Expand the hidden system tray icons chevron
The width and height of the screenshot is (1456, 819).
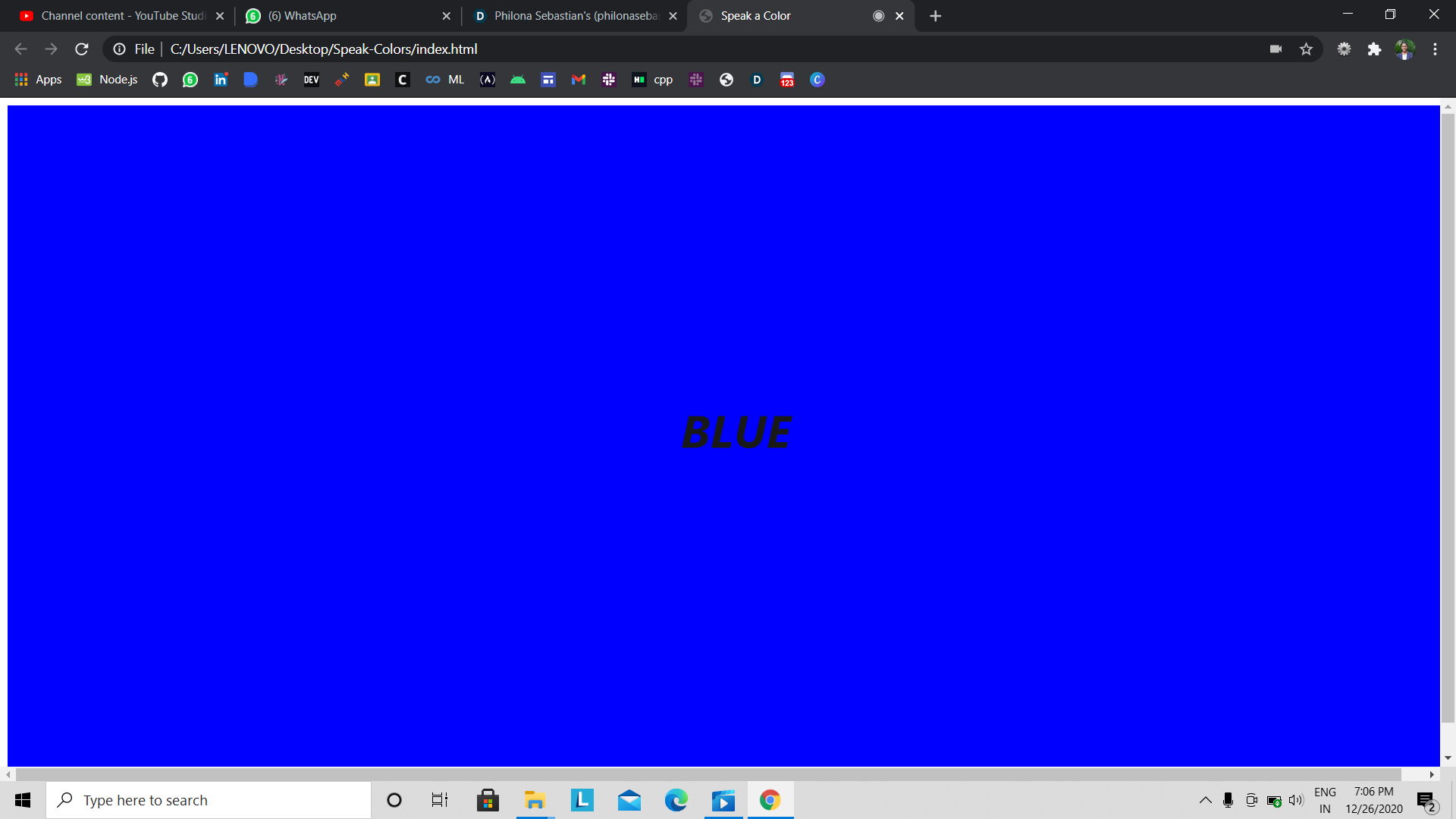pos(1205,800)
